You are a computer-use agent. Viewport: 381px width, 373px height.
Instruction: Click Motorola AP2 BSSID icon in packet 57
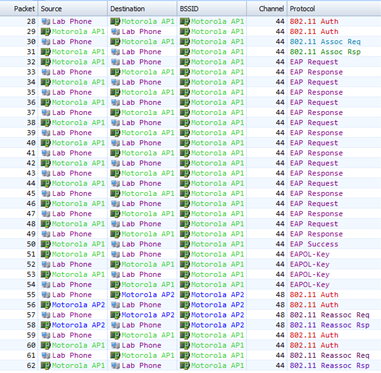[185, 315]
